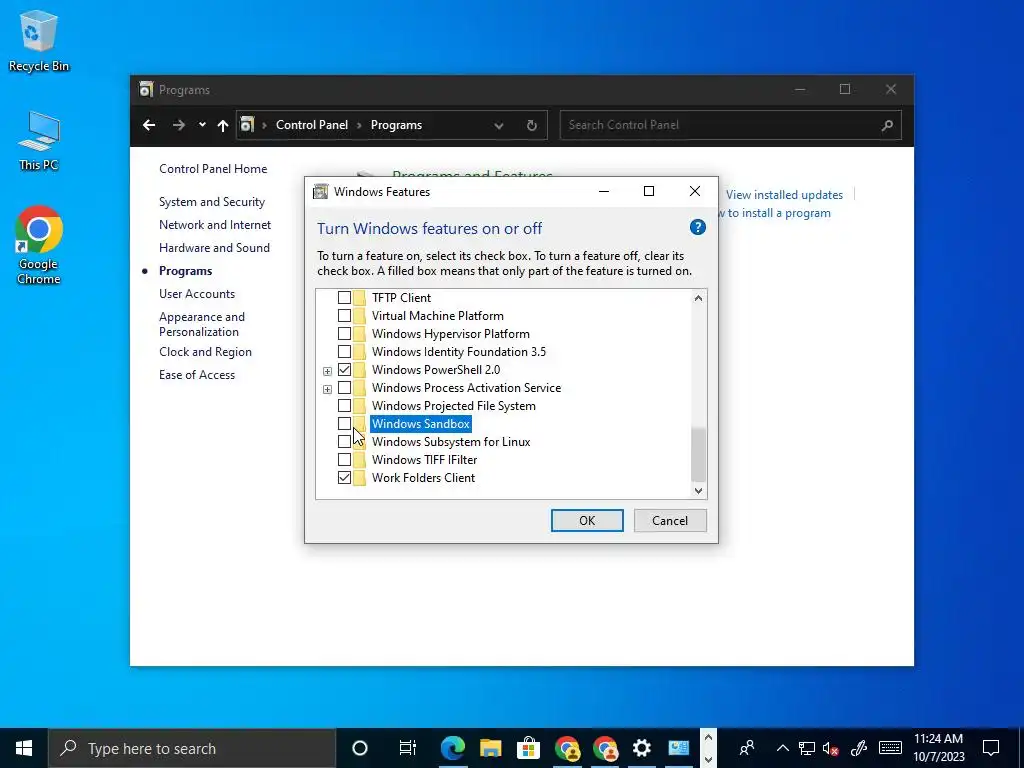Screen dimensions: 1024x768
Task: Open the notification center icon
Action: (x=991, y=748)
